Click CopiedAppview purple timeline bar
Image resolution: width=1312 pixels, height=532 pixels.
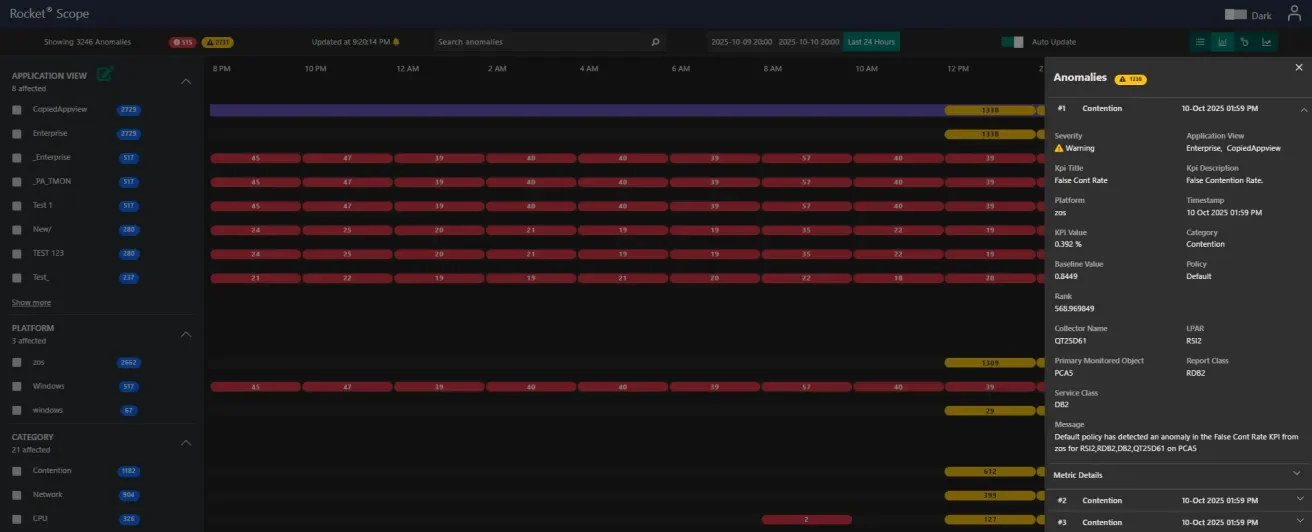coord(577,110)
